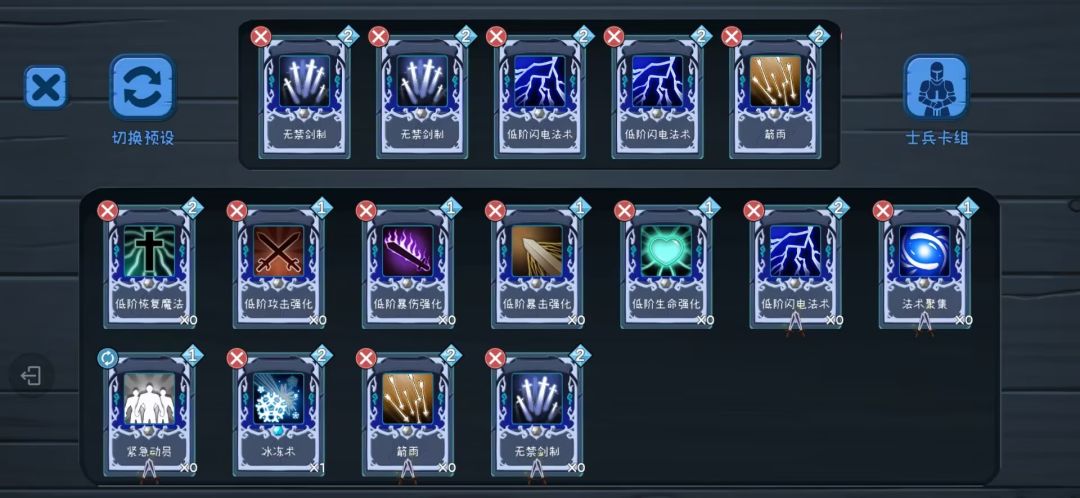
Task: Click the third deck slot 低阶闪电法术
Action: (x=540, y=98)
